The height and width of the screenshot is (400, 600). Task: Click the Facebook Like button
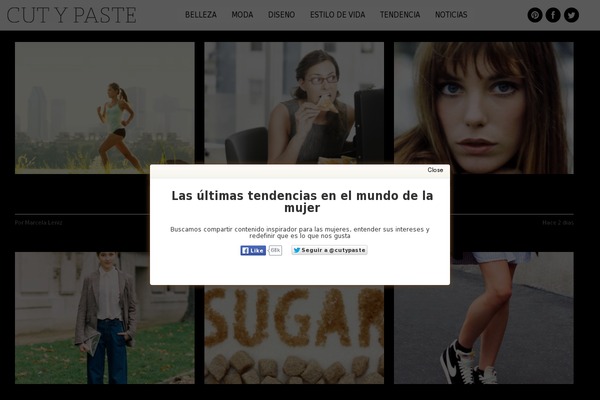pos(253,250)
